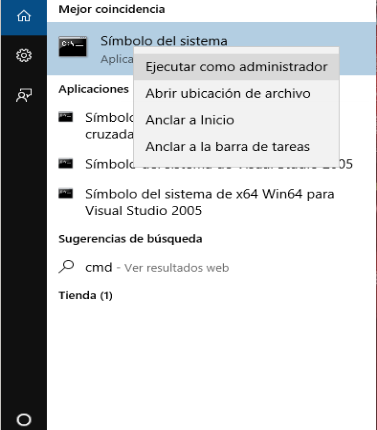Screen dimensions: 377x430
Task: Select the feedback person icon in the sidebar
Action: [x=24, y=95]
